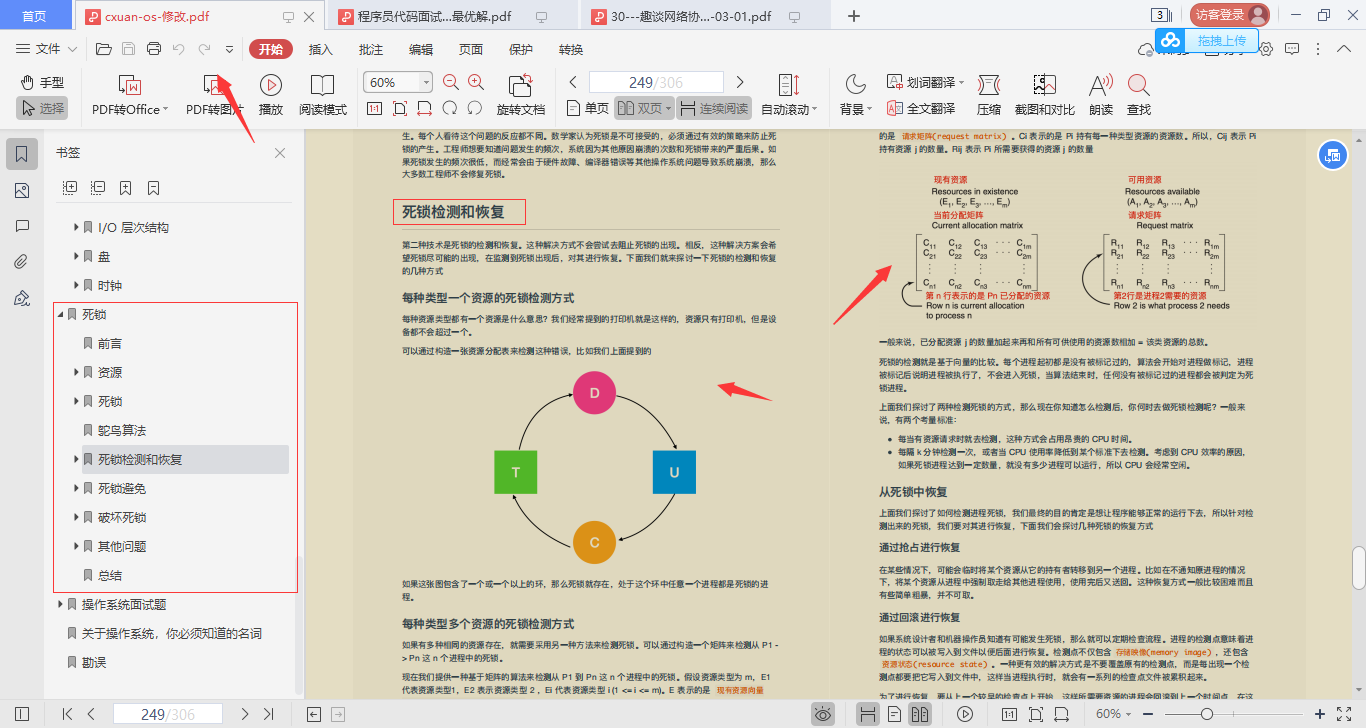1366x728 pixels.
Task: Click the PDF转图片 tool
Action: coord(214,96)
